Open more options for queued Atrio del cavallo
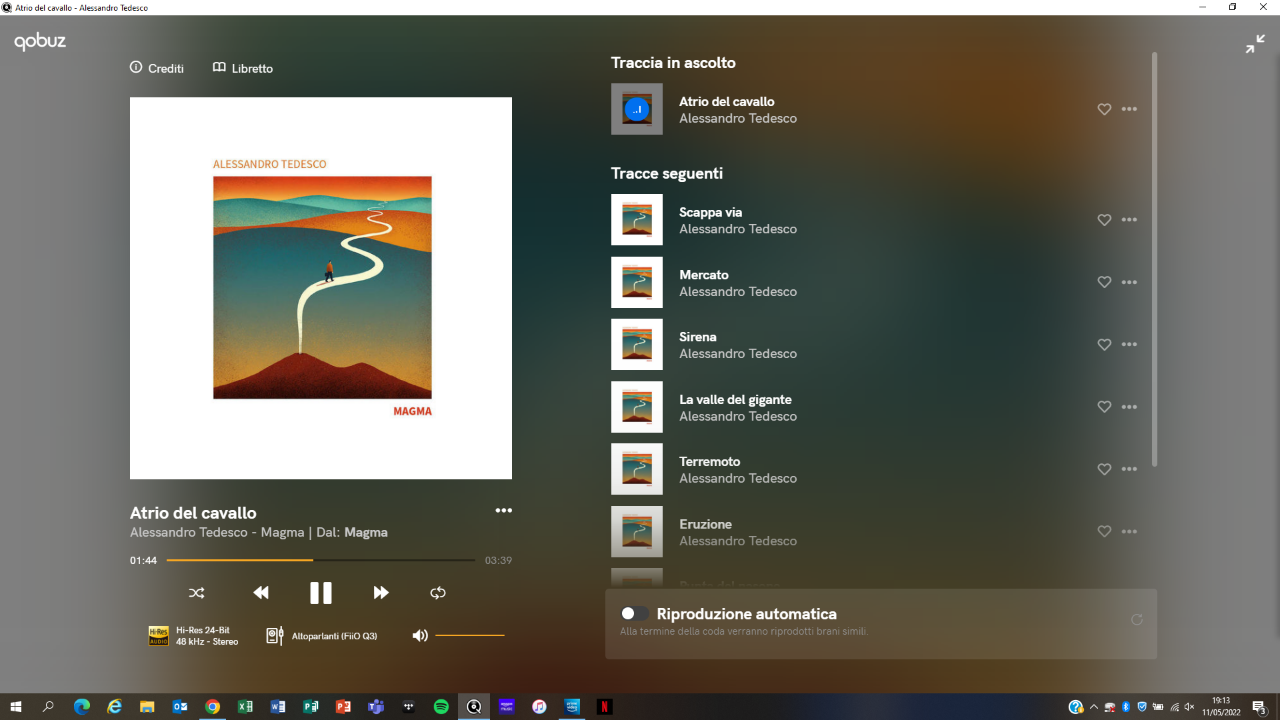The width and height of the screenshot is (1280, 720). pyautogui.click(x=1129, y=110)
